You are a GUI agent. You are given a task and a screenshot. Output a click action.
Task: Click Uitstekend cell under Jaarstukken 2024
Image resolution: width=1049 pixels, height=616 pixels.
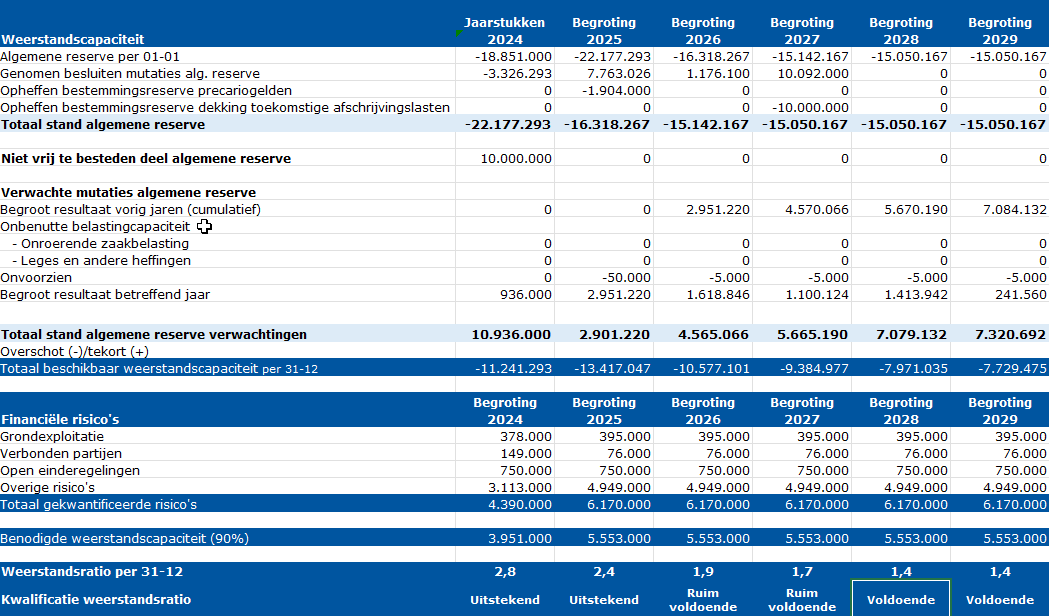[504, 600]
